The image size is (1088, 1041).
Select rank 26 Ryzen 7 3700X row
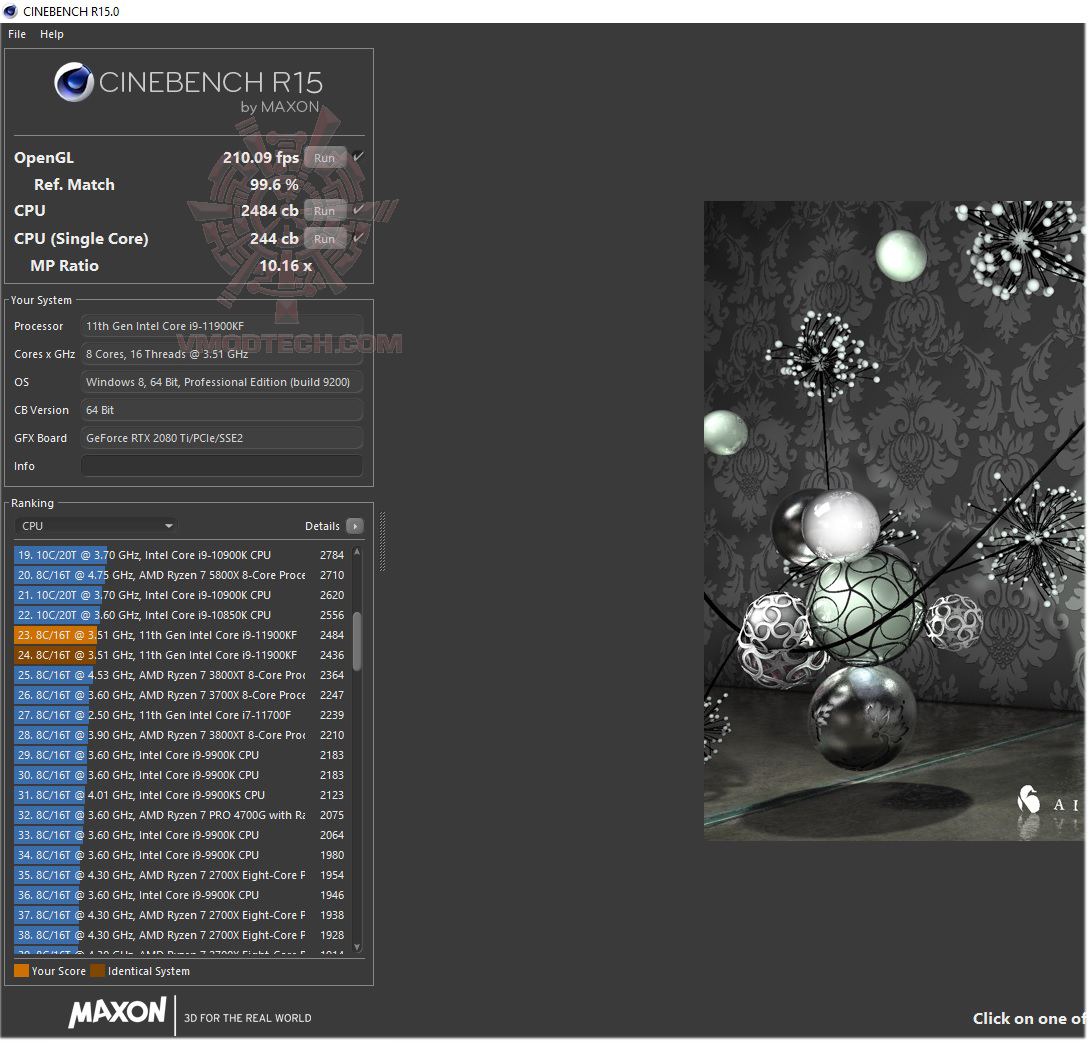coord(182,695)
